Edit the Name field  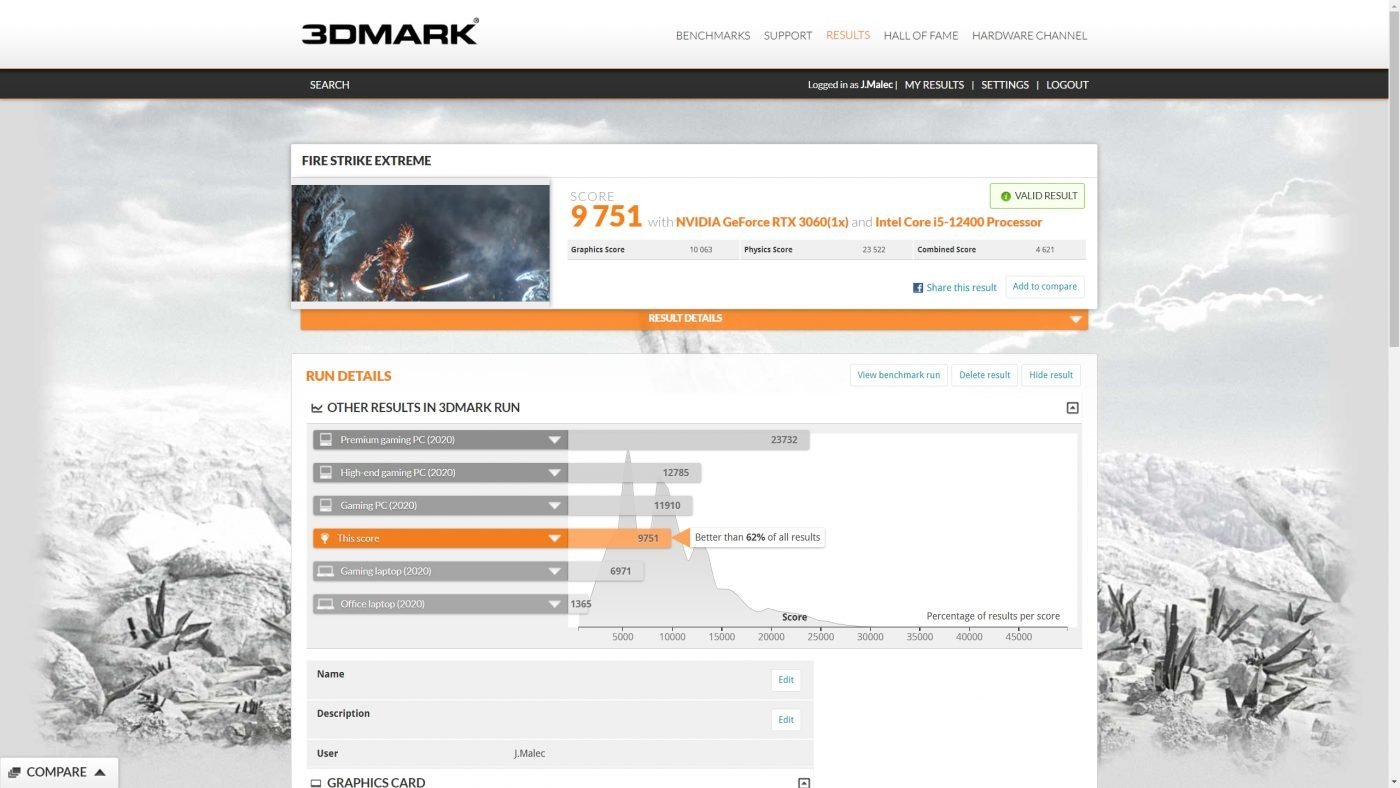click(786, 680)
